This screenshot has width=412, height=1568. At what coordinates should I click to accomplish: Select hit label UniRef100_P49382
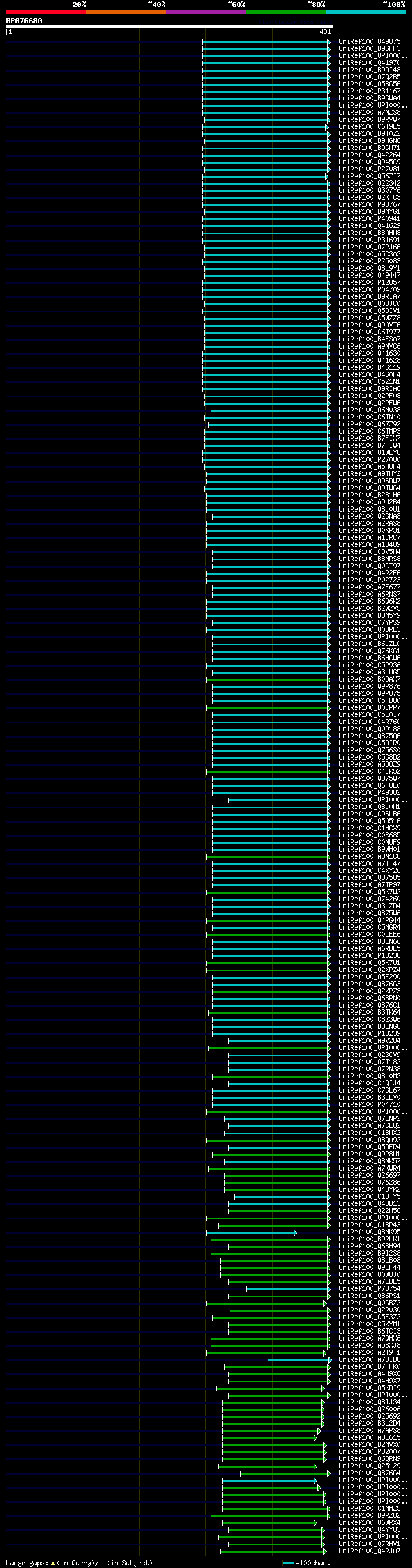click(x=370, y=792)
